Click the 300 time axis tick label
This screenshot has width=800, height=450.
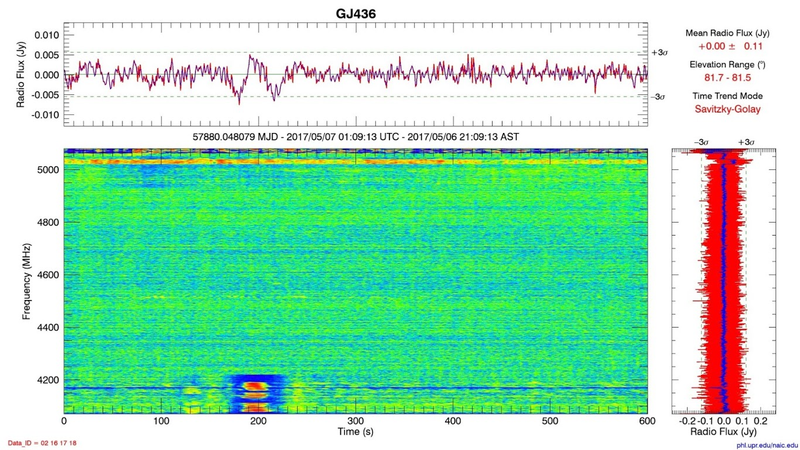coord(356,421)
